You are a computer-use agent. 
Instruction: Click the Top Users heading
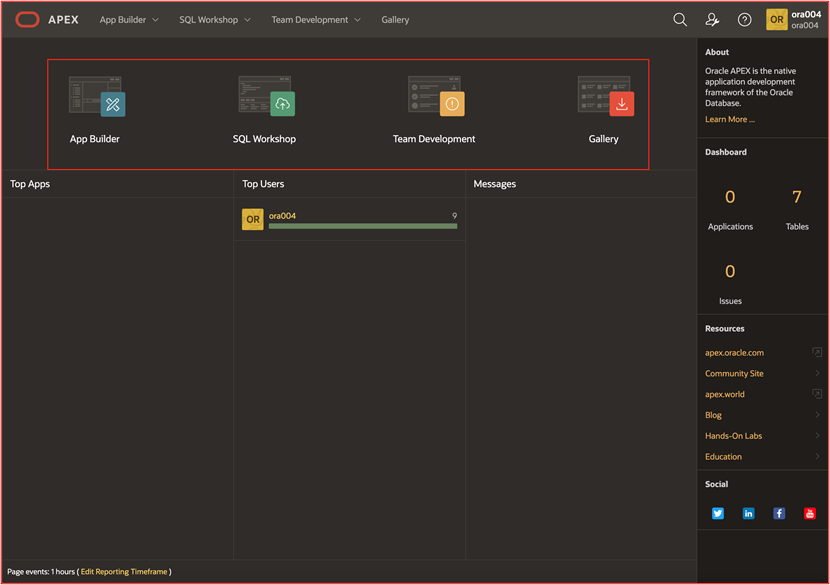[x=263, y=184]
